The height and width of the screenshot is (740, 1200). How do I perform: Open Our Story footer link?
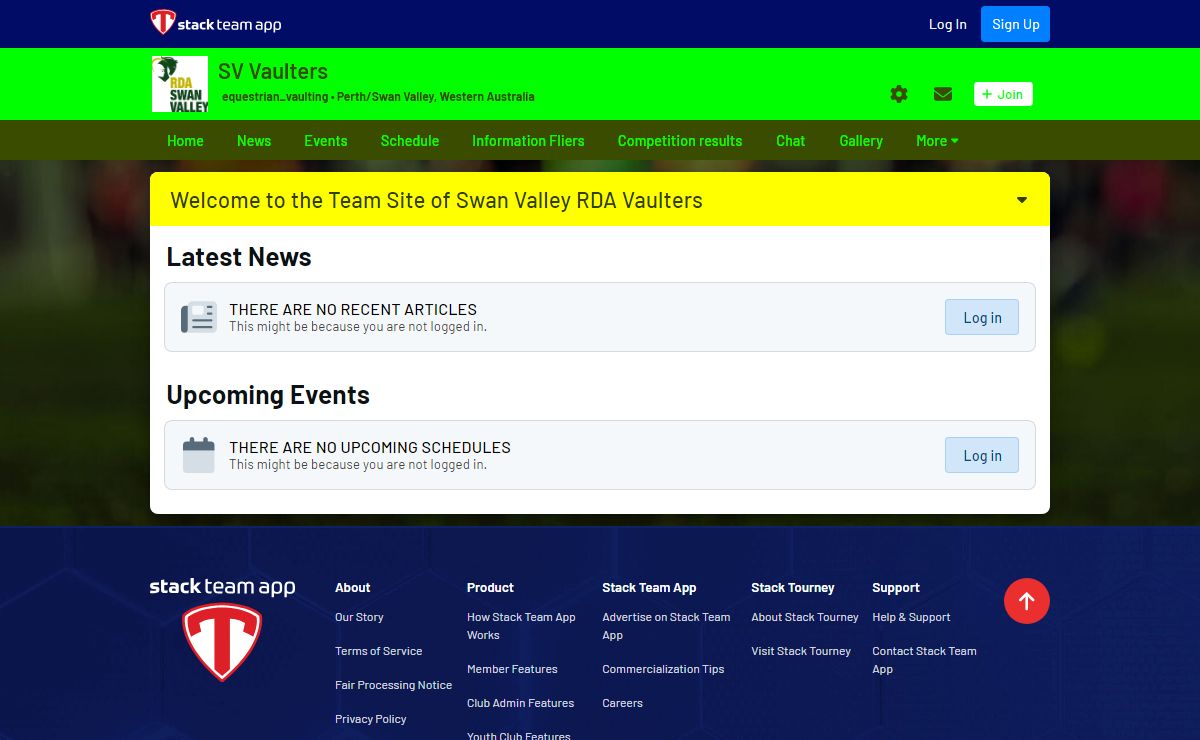[x=359, y=617]
